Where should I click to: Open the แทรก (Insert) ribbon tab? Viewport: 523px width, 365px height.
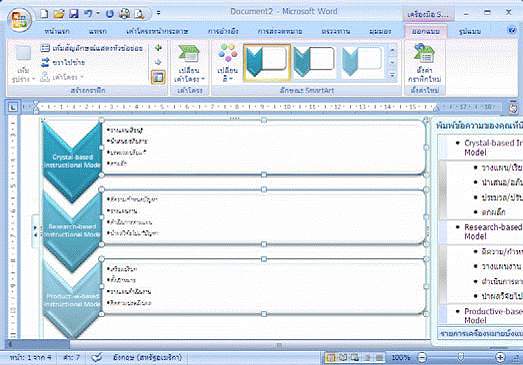[98, 31]
